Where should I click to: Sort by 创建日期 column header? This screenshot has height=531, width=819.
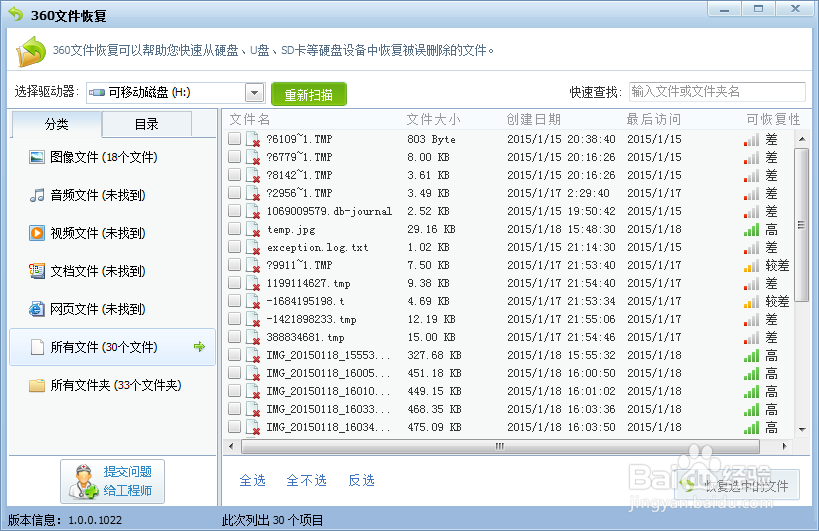coord(533,120)
